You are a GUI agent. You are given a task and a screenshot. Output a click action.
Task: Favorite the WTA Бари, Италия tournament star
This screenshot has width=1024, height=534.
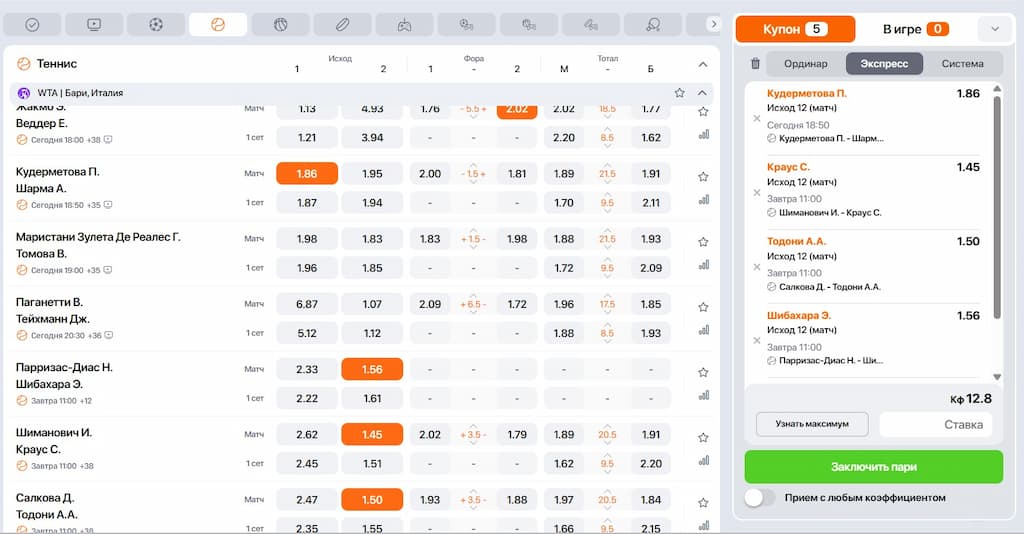[x=680, y=93]
